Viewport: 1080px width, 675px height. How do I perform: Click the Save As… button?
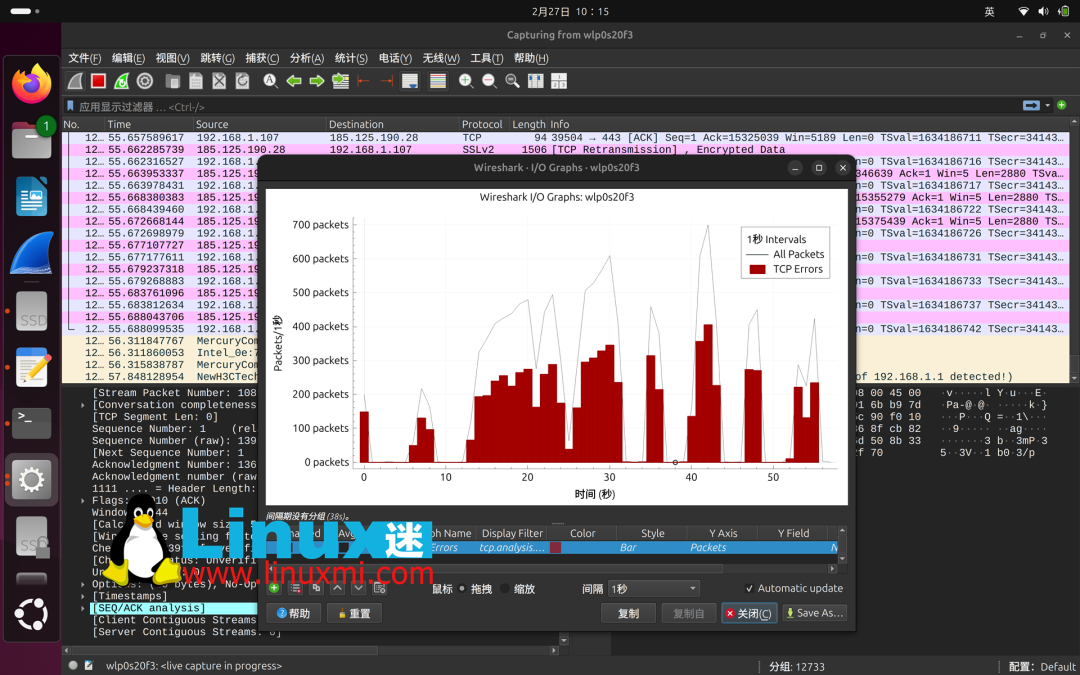tap(814, 613)
